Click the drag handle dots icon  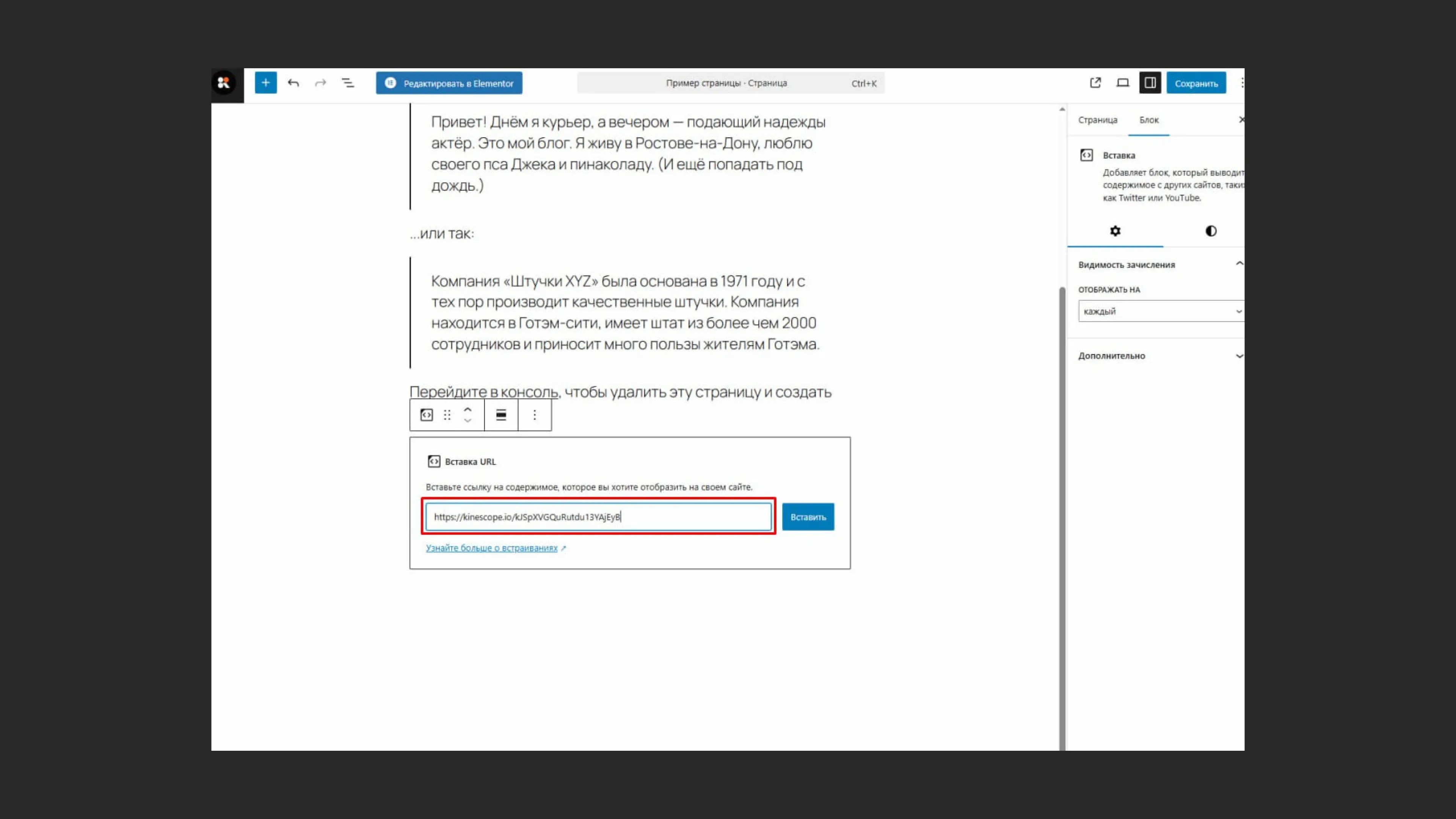click(447, 416)
